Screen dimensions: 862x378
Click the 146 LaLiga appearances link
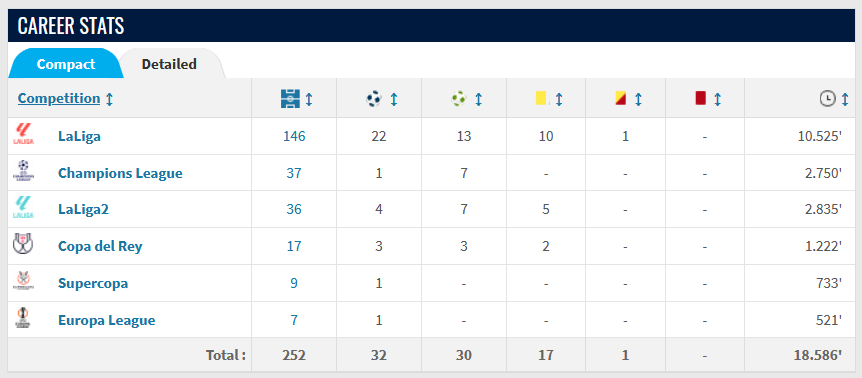click(x=294, y=136)
